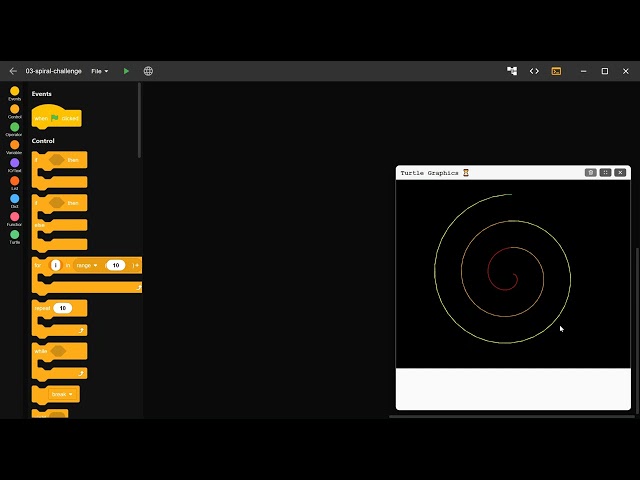Click the block palette scrollbar
Screen dimensions: 640x480
139,120
